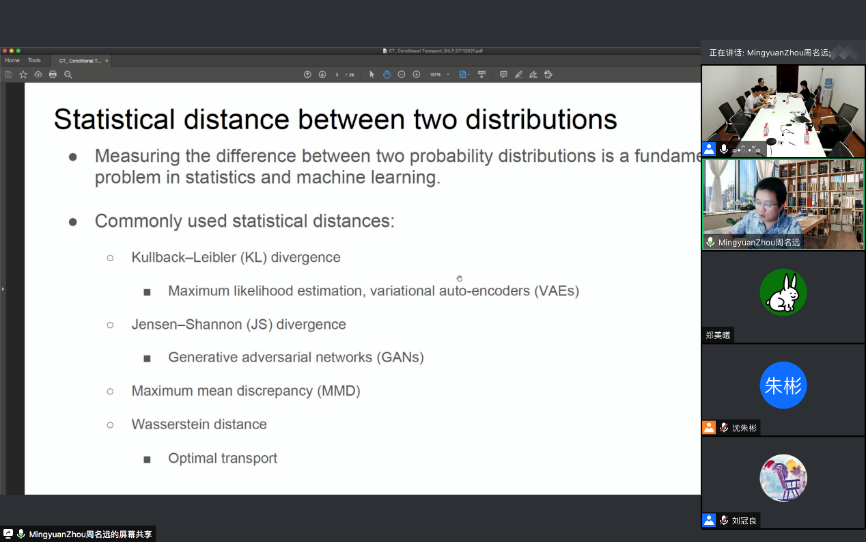Click the Sign document icon
Viewport: 866px width, 542px height.
tap(533, 75)
